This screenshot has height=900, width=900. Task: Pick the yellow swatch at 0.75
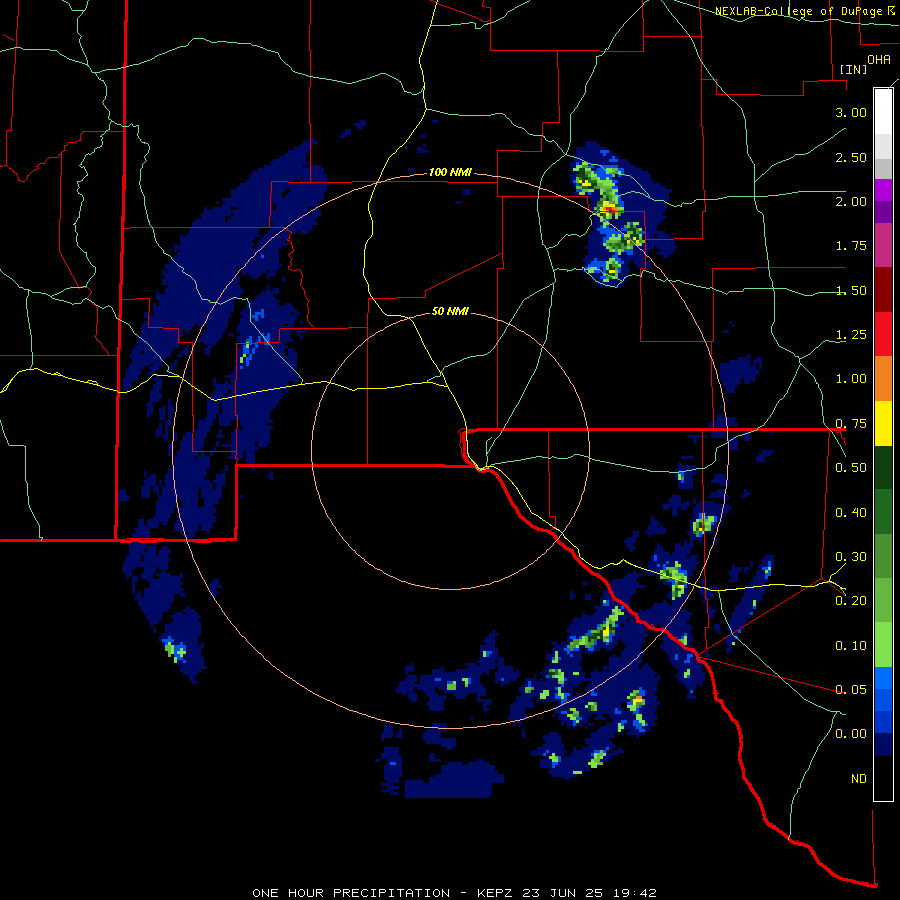click(x=883, y=423)
